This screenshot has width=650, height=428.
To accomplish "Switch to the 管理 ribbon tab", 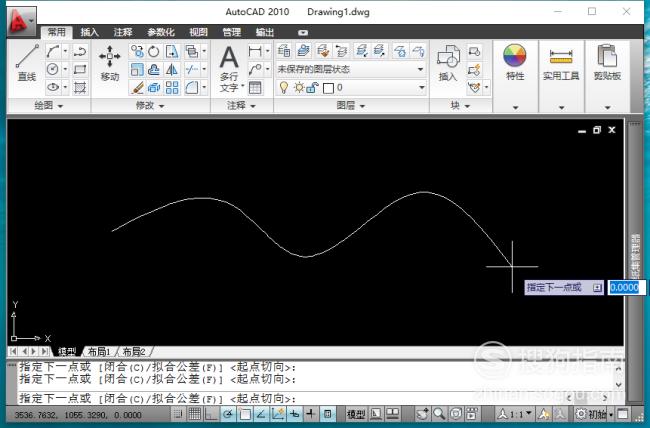I will pyautogui.click(x=231, y=32).
